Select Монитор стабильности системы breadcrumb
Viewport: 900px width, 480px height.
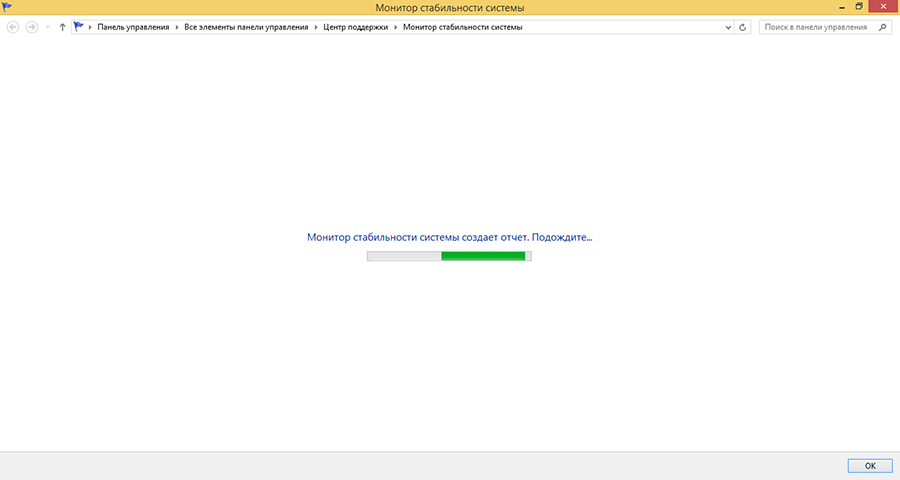pos(463,27)
